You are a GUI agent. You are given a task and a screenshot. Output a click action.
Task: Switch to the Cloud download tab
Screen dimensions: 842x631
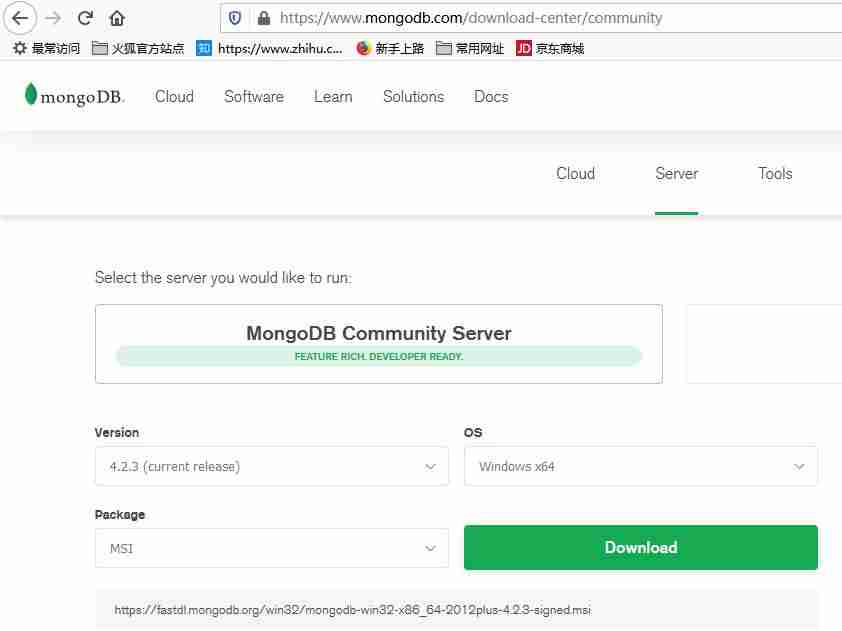click(x=575, y=173)
